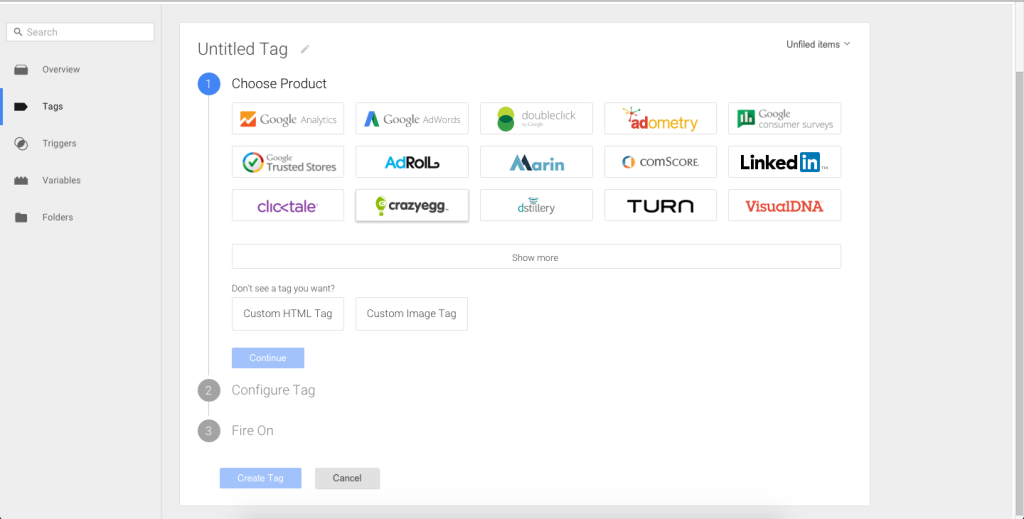Open the Unfiled items dropdown
This screenshot has height=519, width=1024.
pos(818,44)
